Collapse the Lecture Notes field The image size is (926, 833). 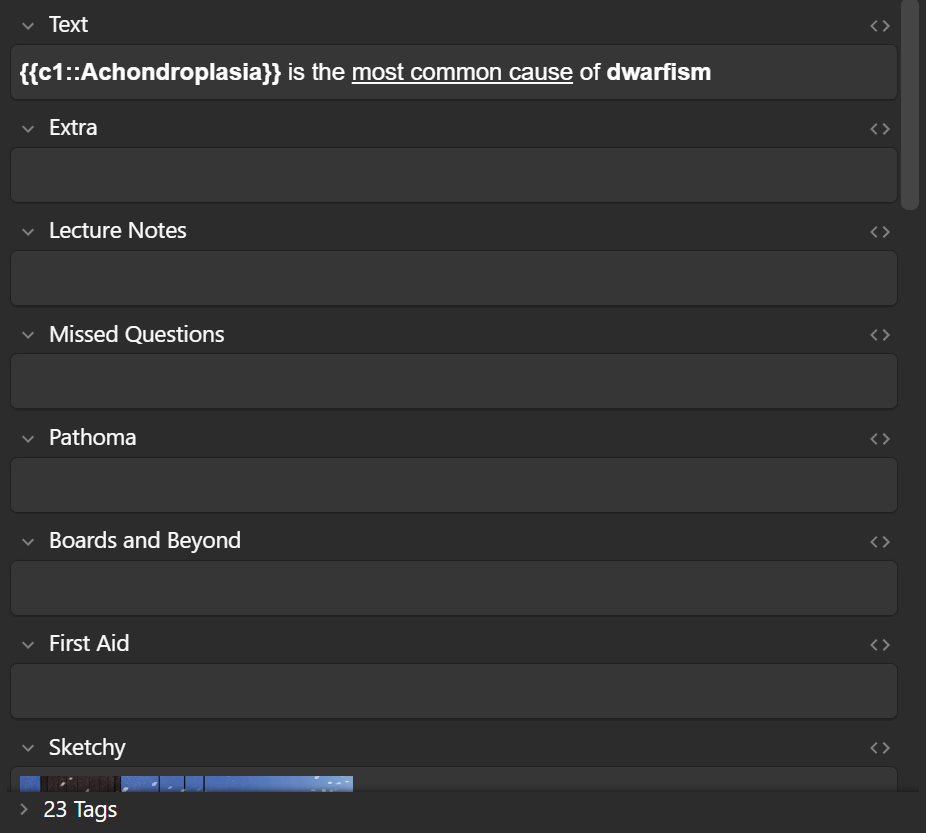(x=28, y=232)
